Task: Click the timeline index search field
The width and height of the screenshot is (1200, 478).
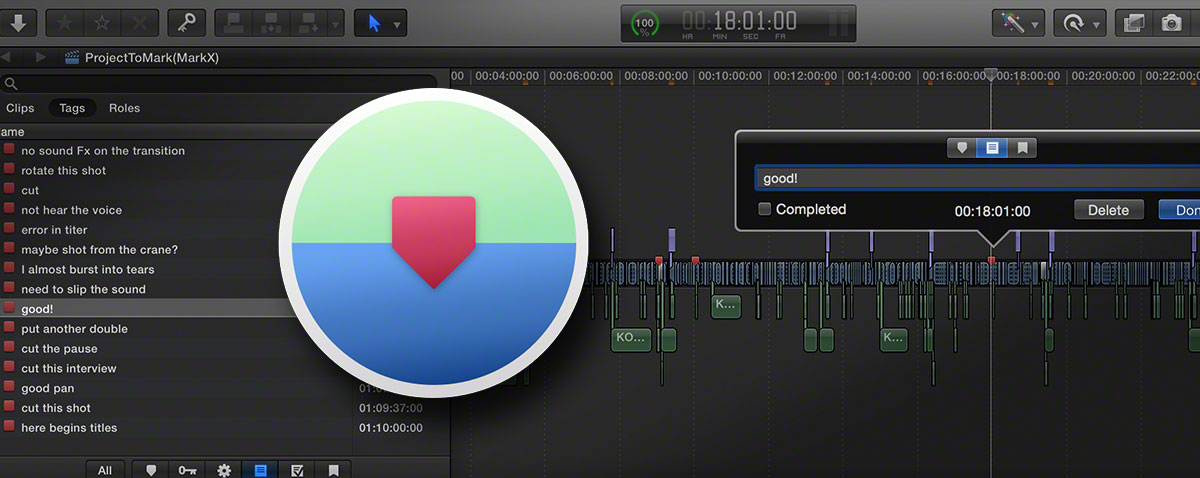Action: (219, 84)
